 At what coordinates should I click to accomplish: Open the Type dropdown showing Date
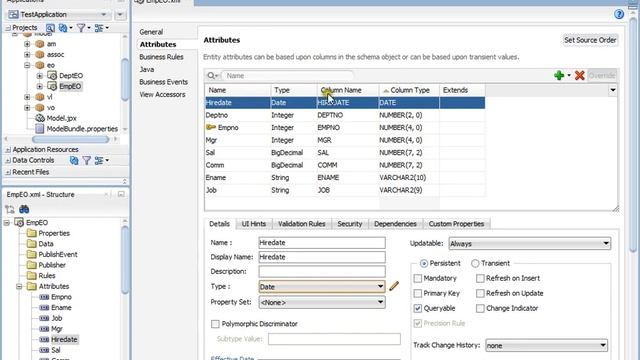tap(322, 287)
